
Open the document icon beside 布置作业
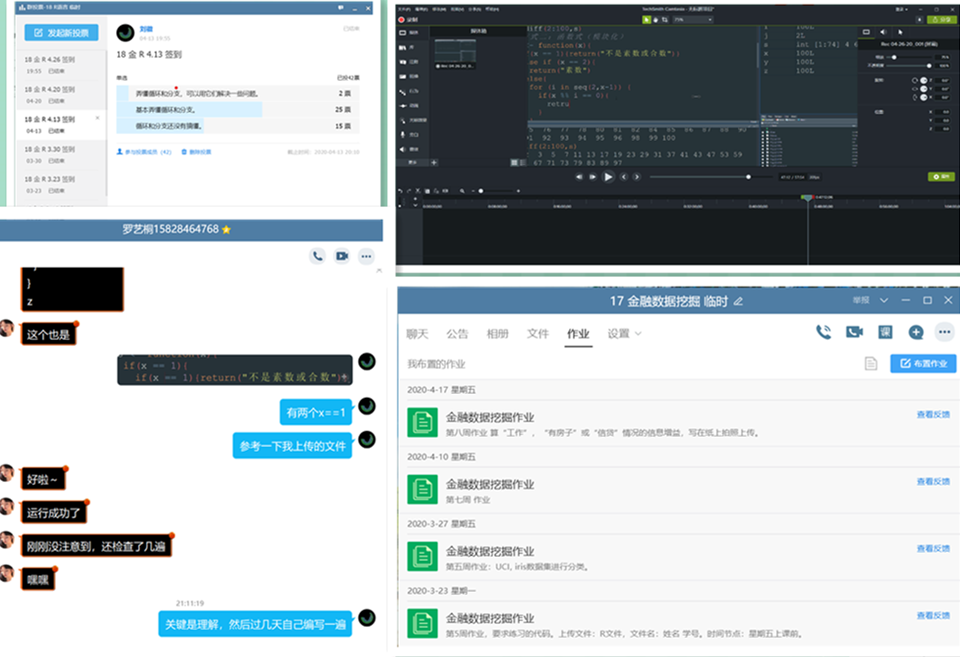coord(871,364)
